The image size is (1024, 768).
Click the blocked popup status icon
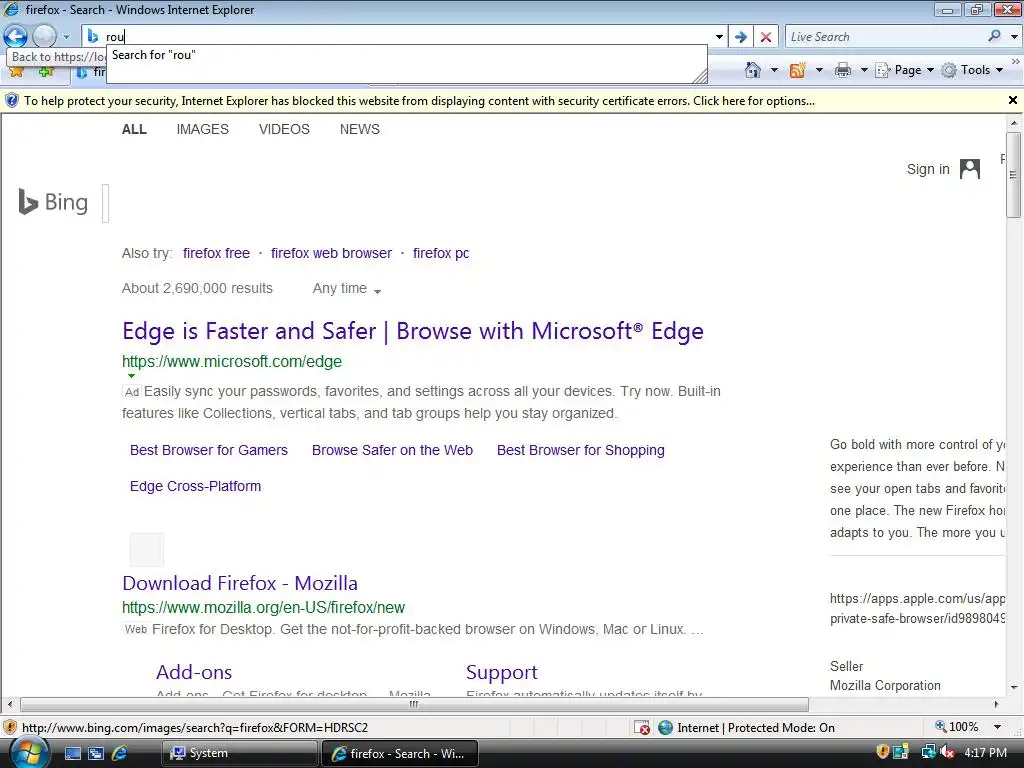(643, 728)
